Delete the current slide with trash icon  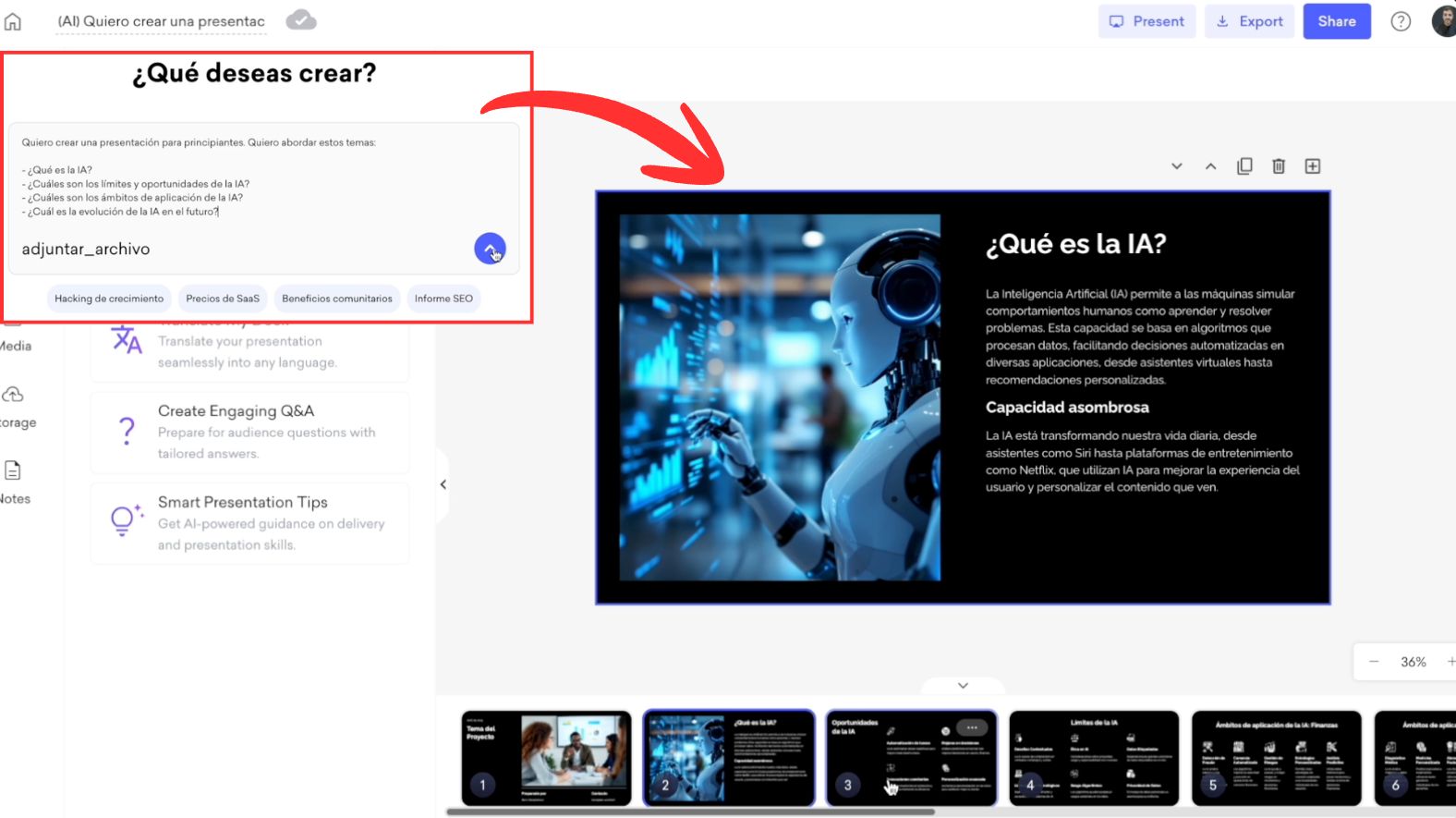tap(1279, 166)
